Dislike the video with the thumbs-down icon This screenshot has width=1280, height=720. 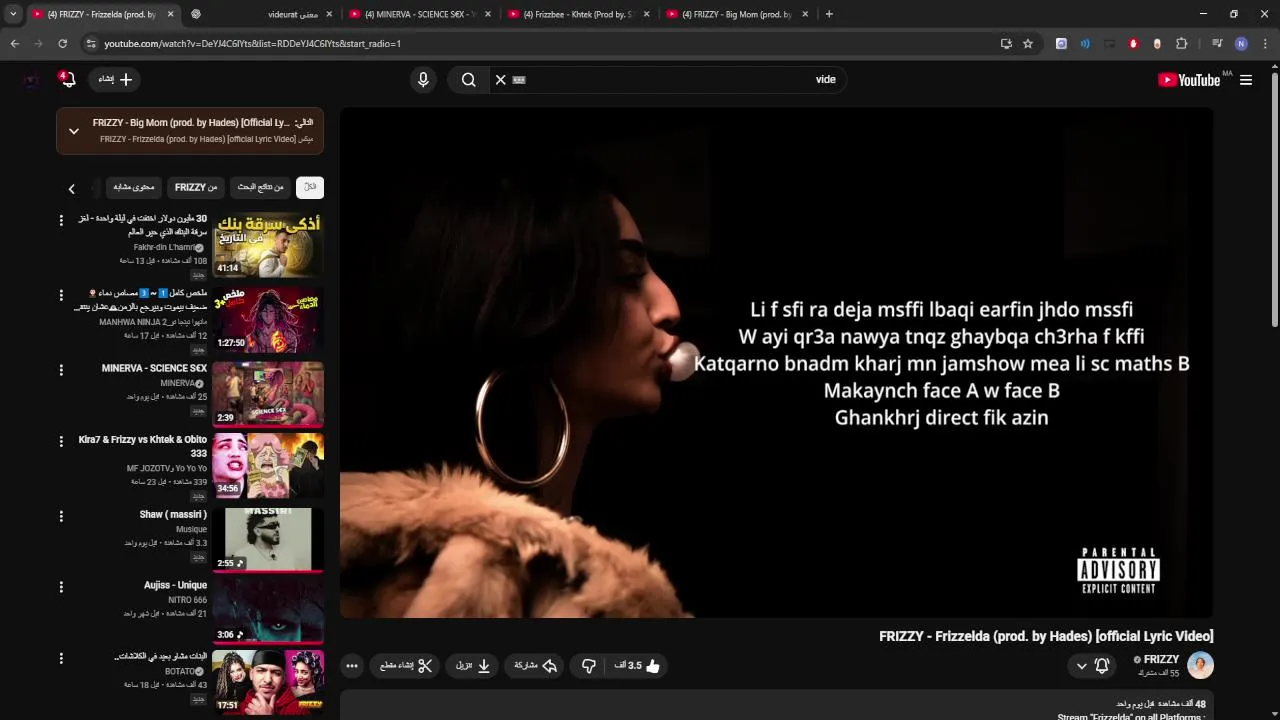588,666
